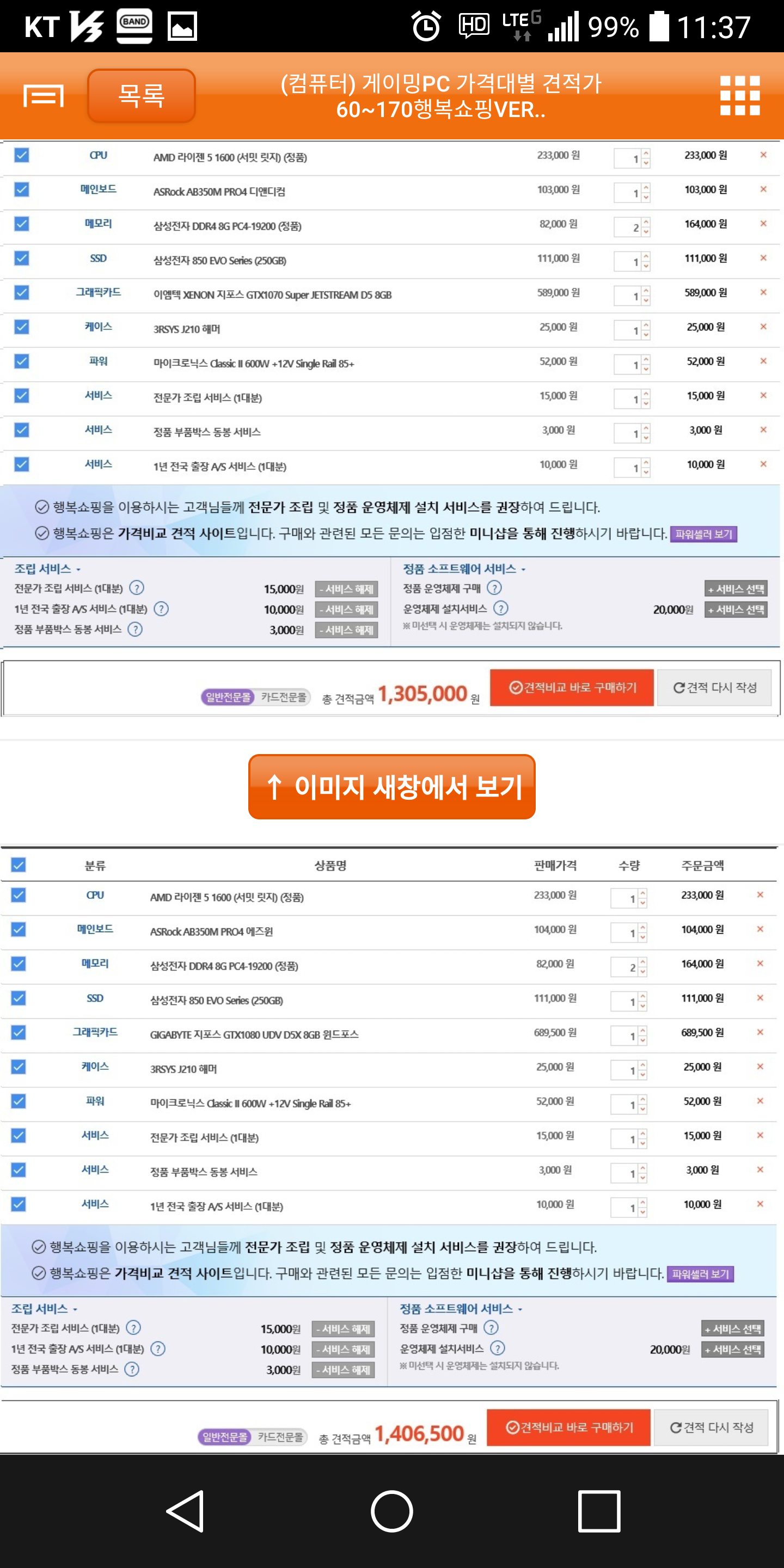Select 카드전문몰 tab beside the 1,406,500원 total
Image resolution: width=784 pixels, height=1568 pixels.
(280, 1437)
